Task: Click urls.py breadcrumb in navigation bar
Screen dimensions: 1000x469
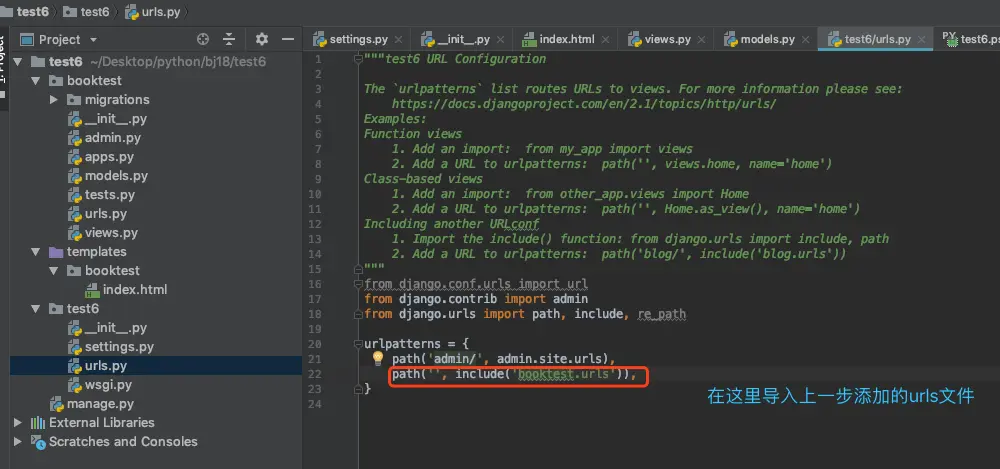Action: pyautogui.click(x=153, y=11)
